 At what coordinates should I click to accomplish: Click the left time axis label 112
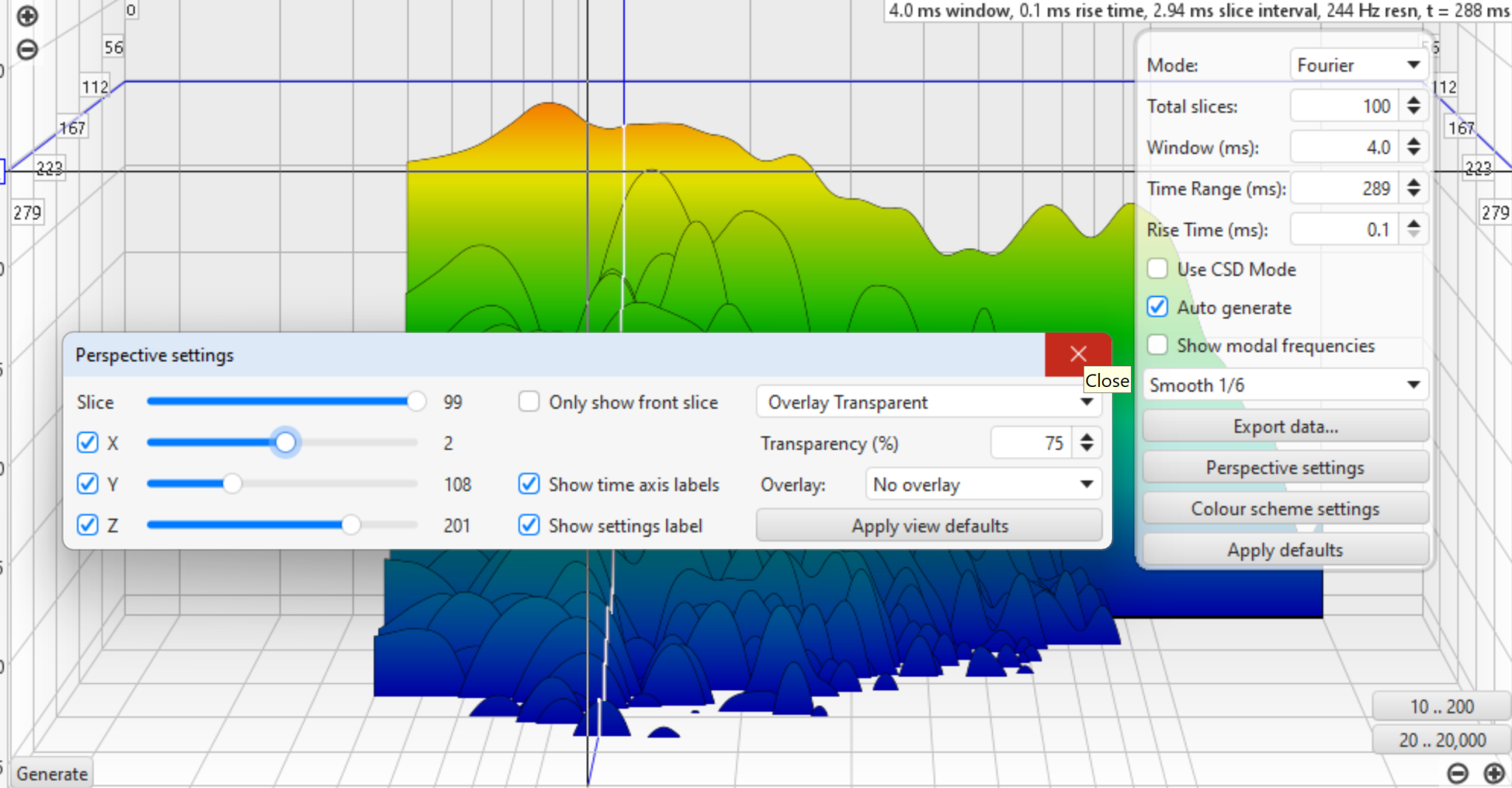[x=95, y=87]
